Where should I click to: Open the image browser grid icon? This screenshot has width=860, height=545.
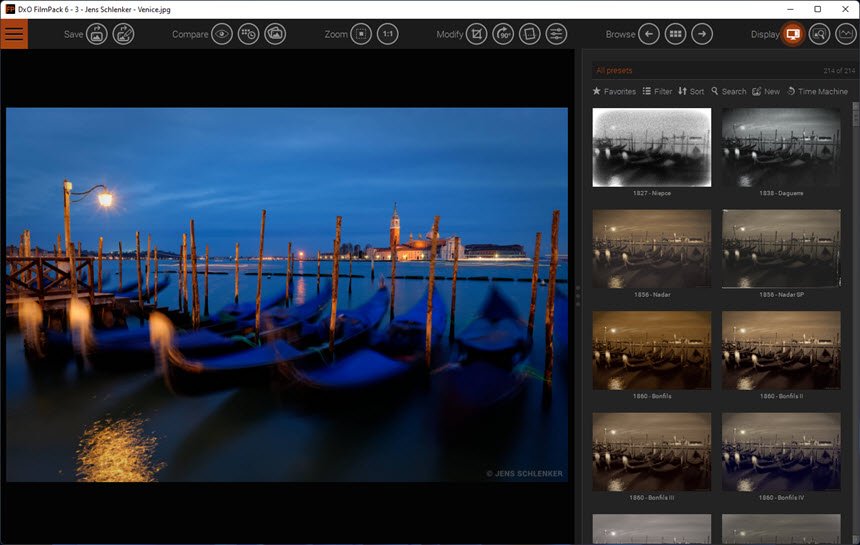tap(675, 34)
